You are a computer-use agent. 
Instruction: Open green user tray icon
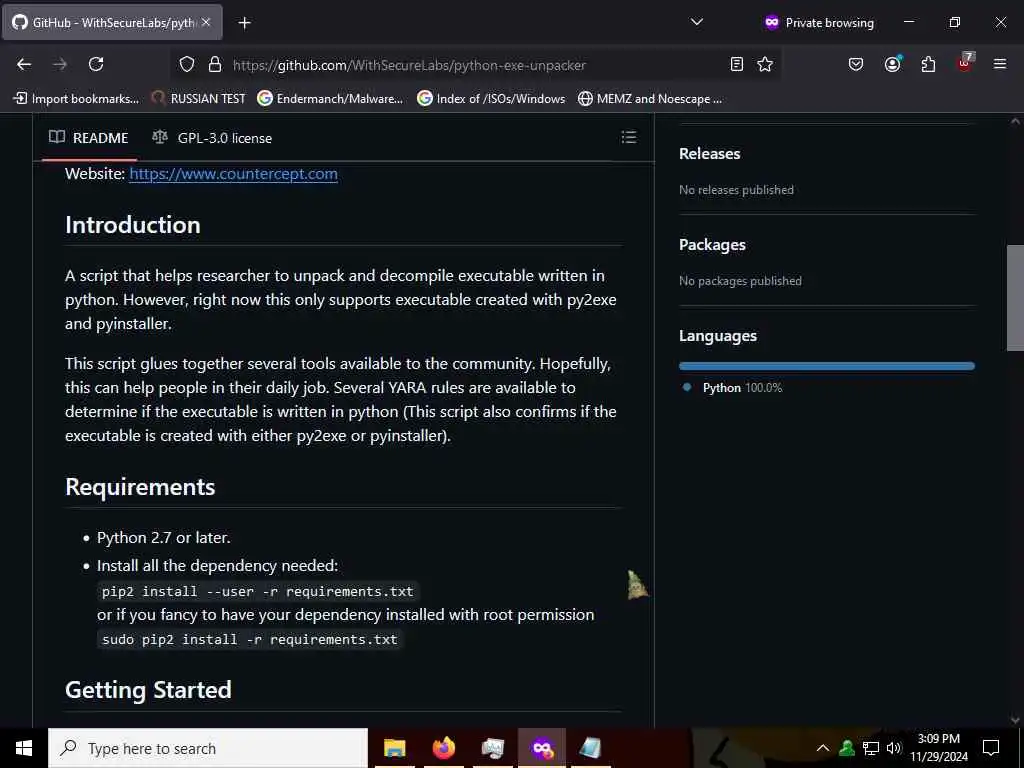(847, 748)
